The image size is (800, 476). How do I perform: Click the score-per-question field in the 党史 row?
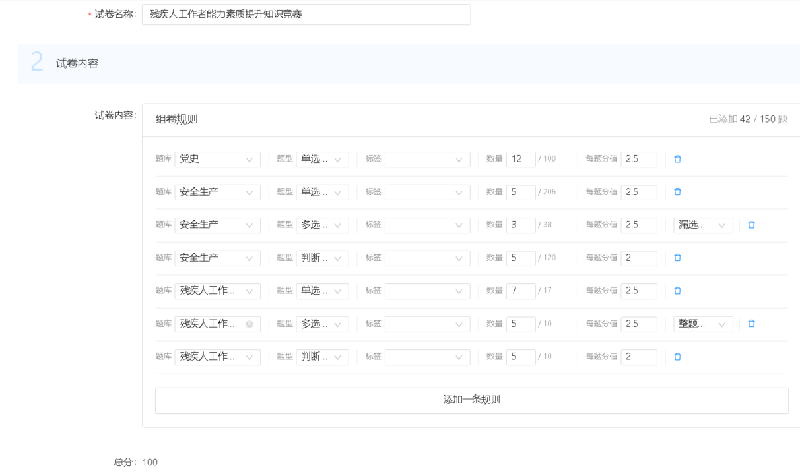pyautogui.click(x=639, y=159)
